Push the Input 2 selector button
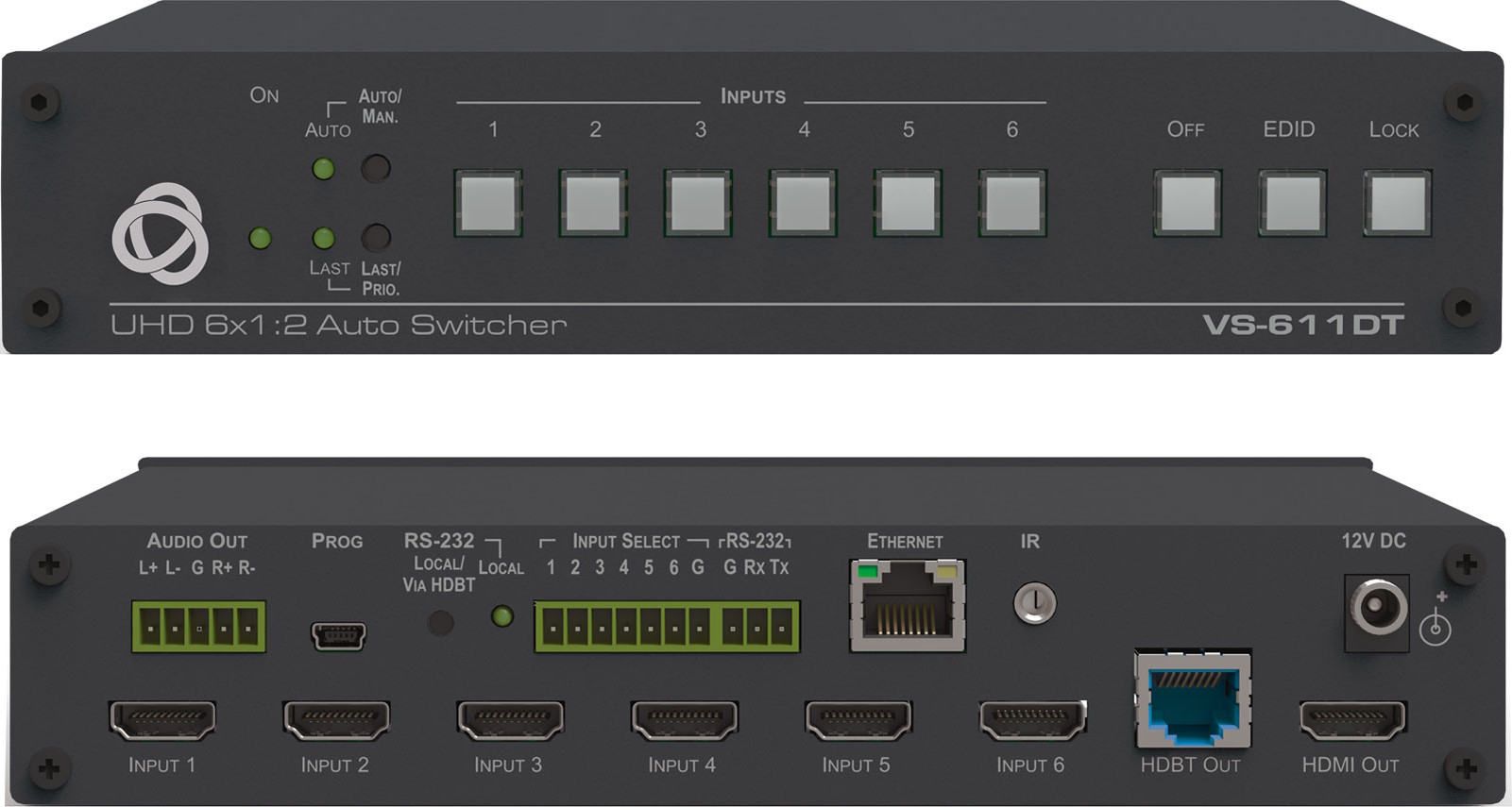1512x807 pixels. pos(593,203)
